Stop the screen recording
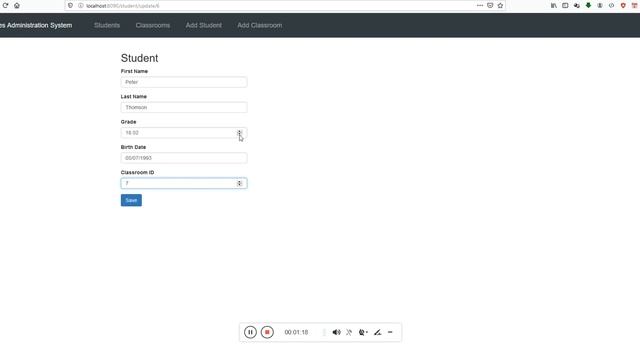 click(x=267, y=332)
